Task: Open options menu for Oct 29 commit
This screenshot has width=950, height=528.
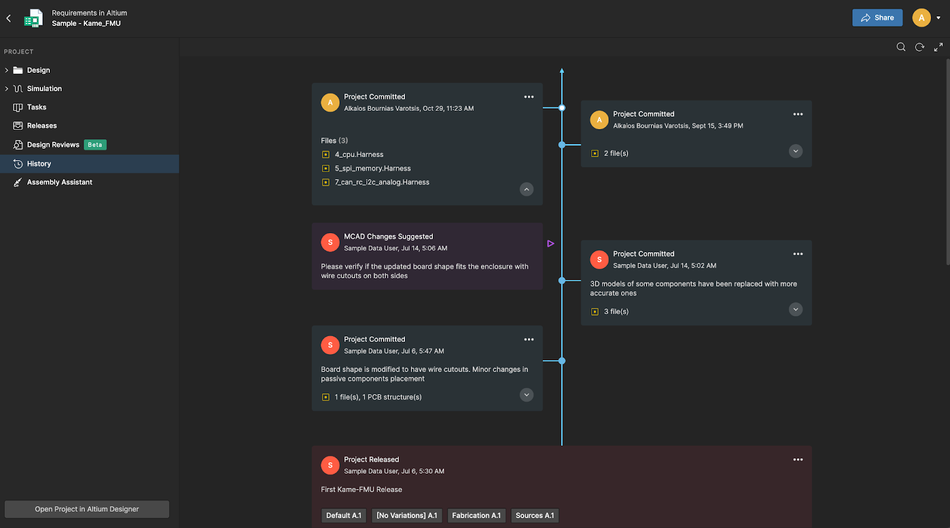Action: (x=529, y=97)
